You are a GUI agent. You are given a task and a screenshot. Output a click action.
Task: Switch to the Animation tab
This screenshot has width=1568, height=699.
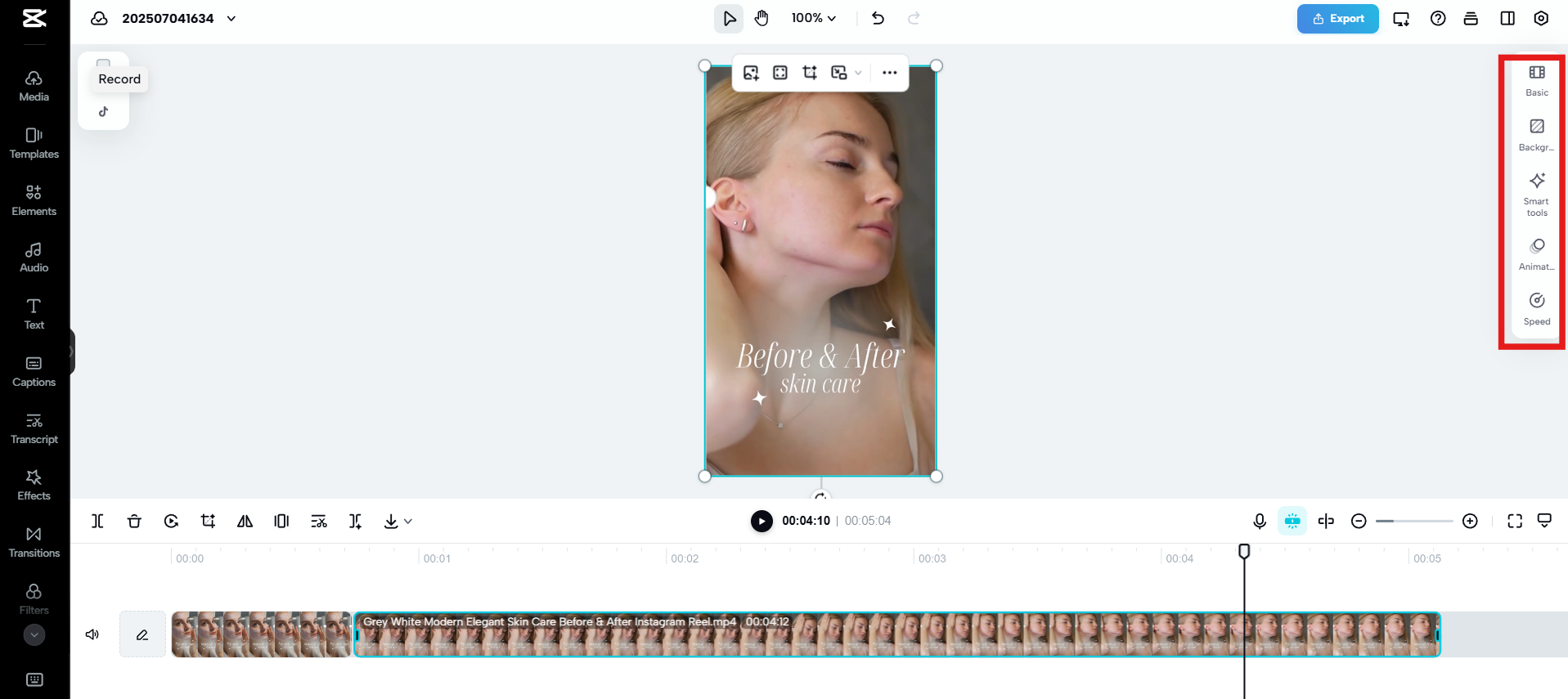click(x=1537, y=255)
